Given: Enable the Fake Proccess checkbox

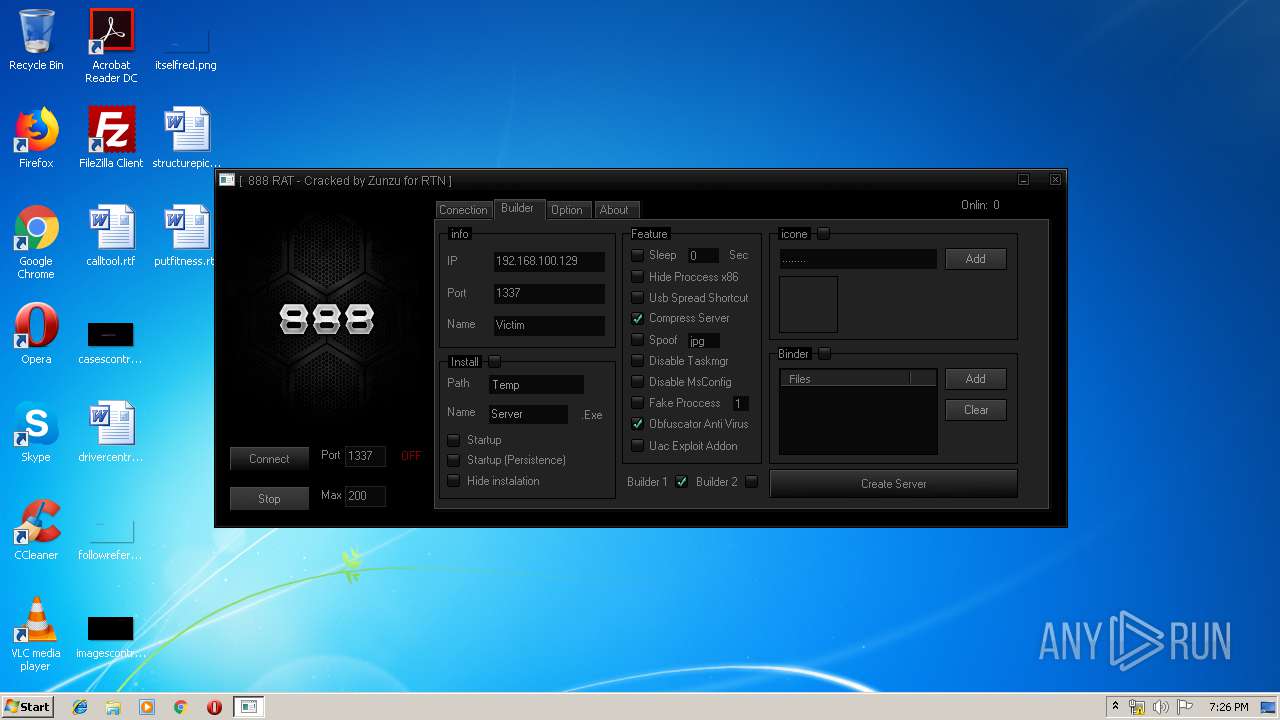Looking at the screenshot, I should click(637, 403).
